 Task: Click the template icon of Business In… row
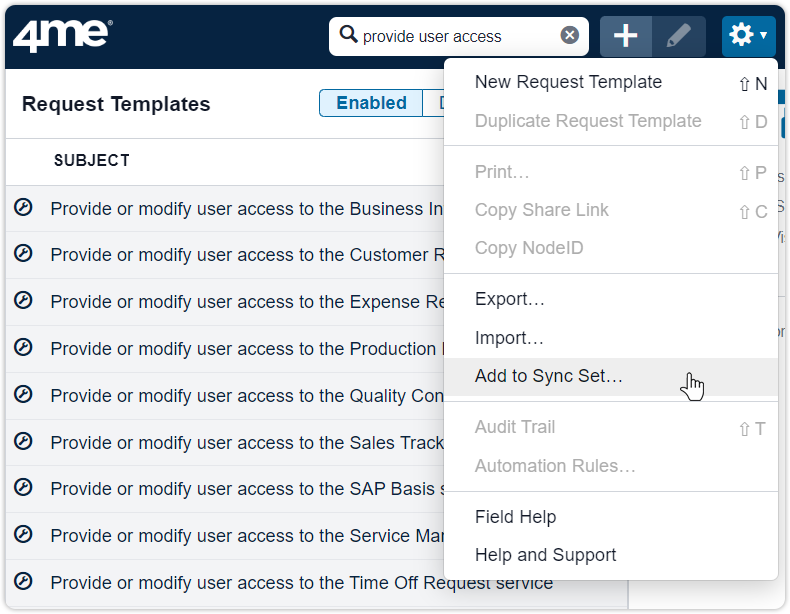pyautogui.click(x=23, y=207)
